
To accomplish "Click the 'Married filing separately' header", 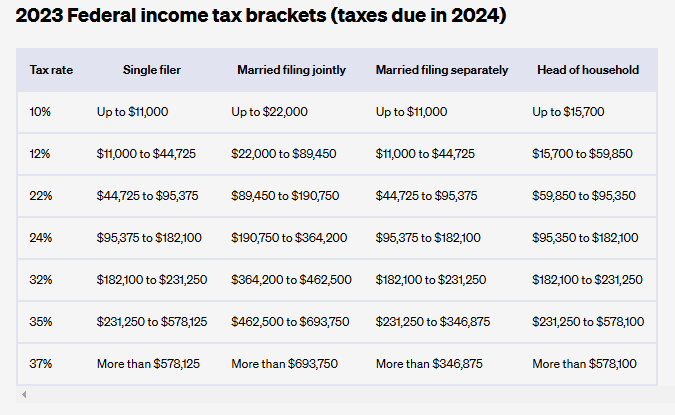I will [442, 70].
